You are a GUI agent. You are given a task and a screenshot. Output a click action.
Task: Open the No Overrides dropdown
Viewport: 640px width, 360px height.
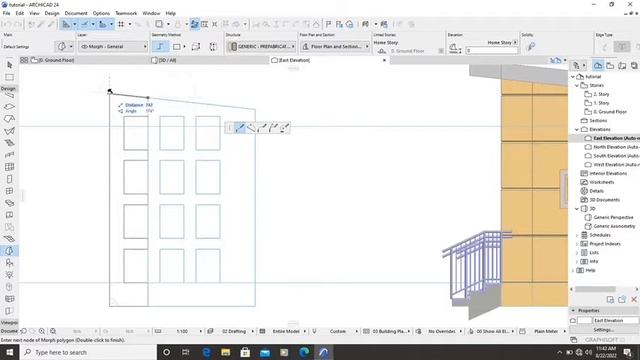[x=442, y=331]
